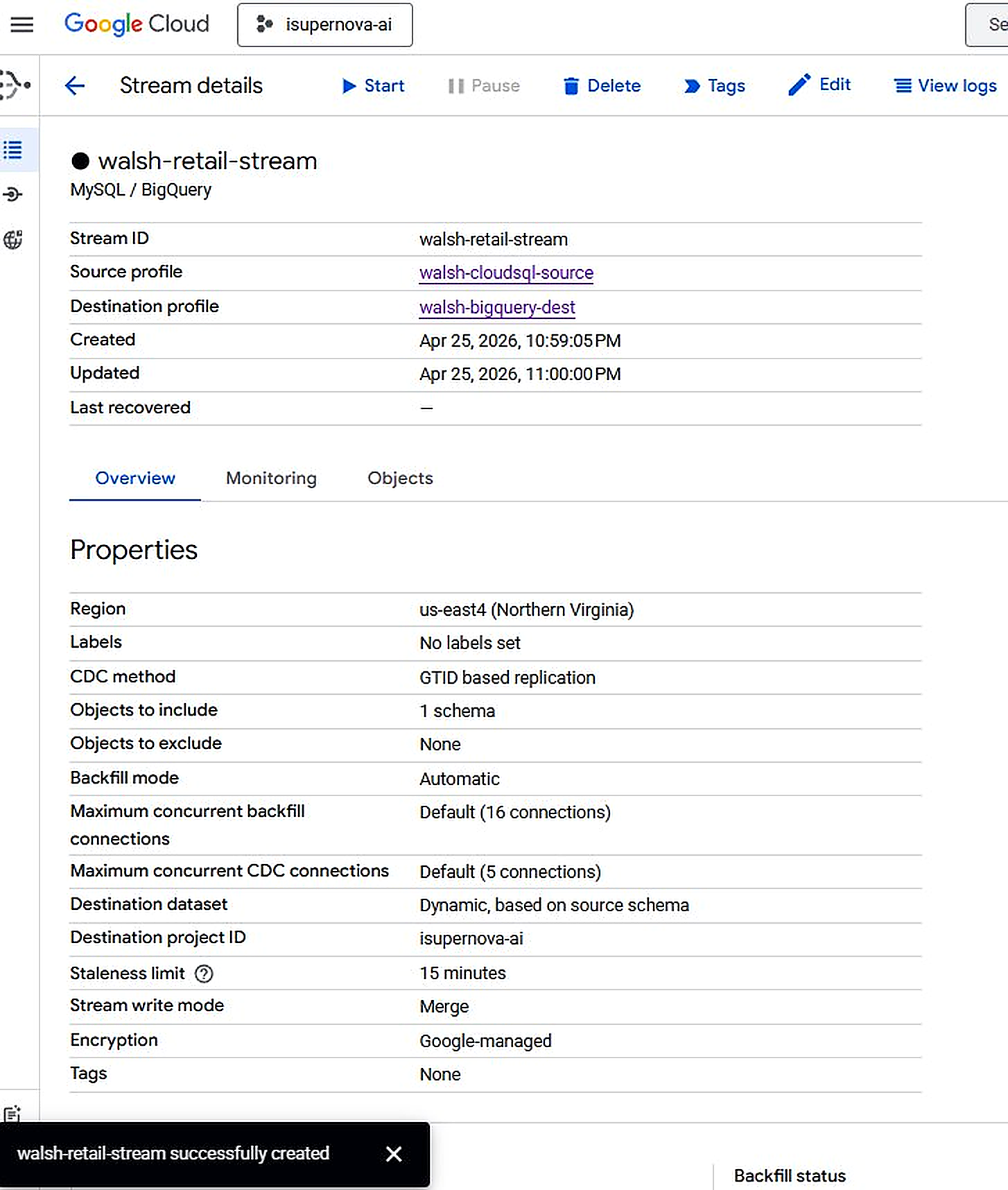Click the Backfill mode value Automatic
Image resolution: width=1008 pixels, height=1190 pixels.
coord(460,779)
